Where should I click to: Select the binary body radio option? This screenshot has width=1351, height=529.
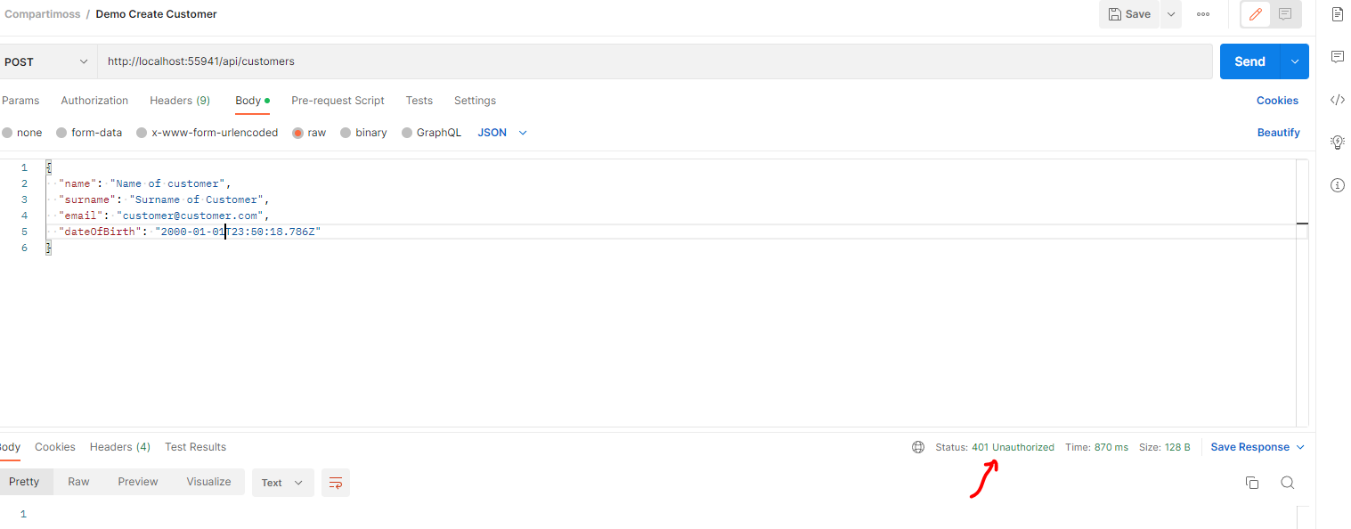[346, 133]
